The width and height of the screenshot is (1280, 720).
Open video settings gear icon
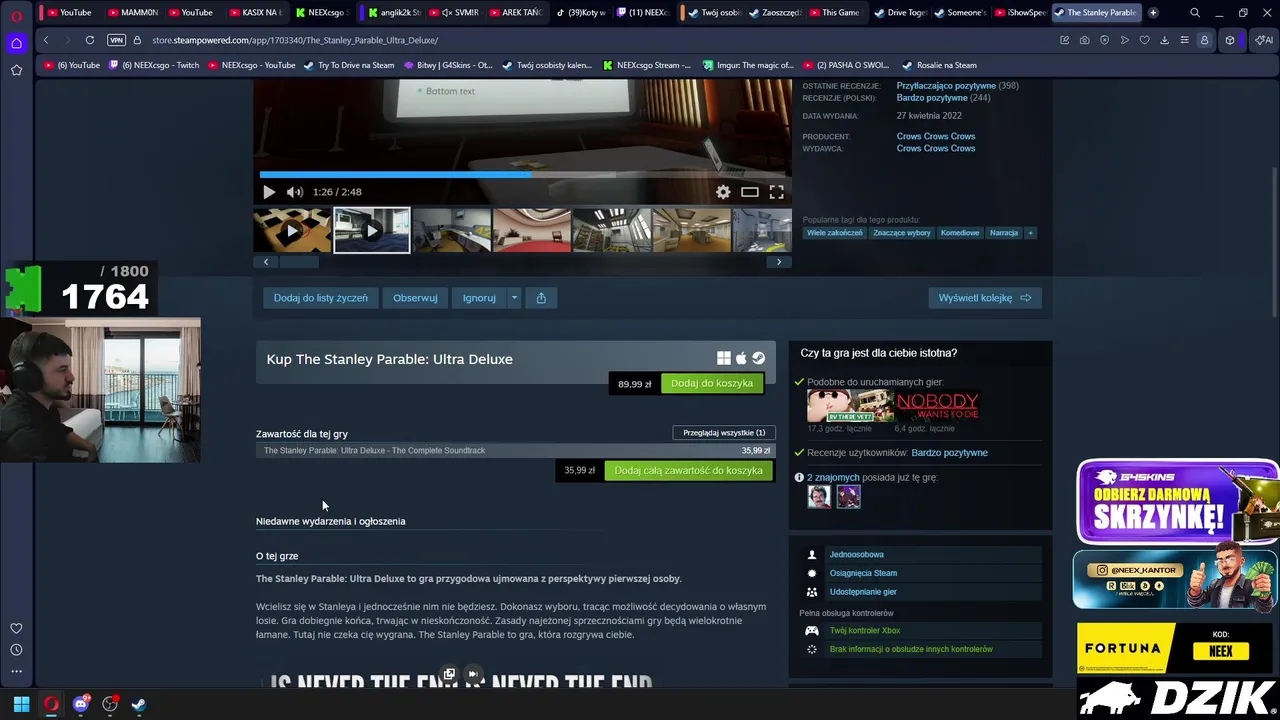tap(723, 192)
